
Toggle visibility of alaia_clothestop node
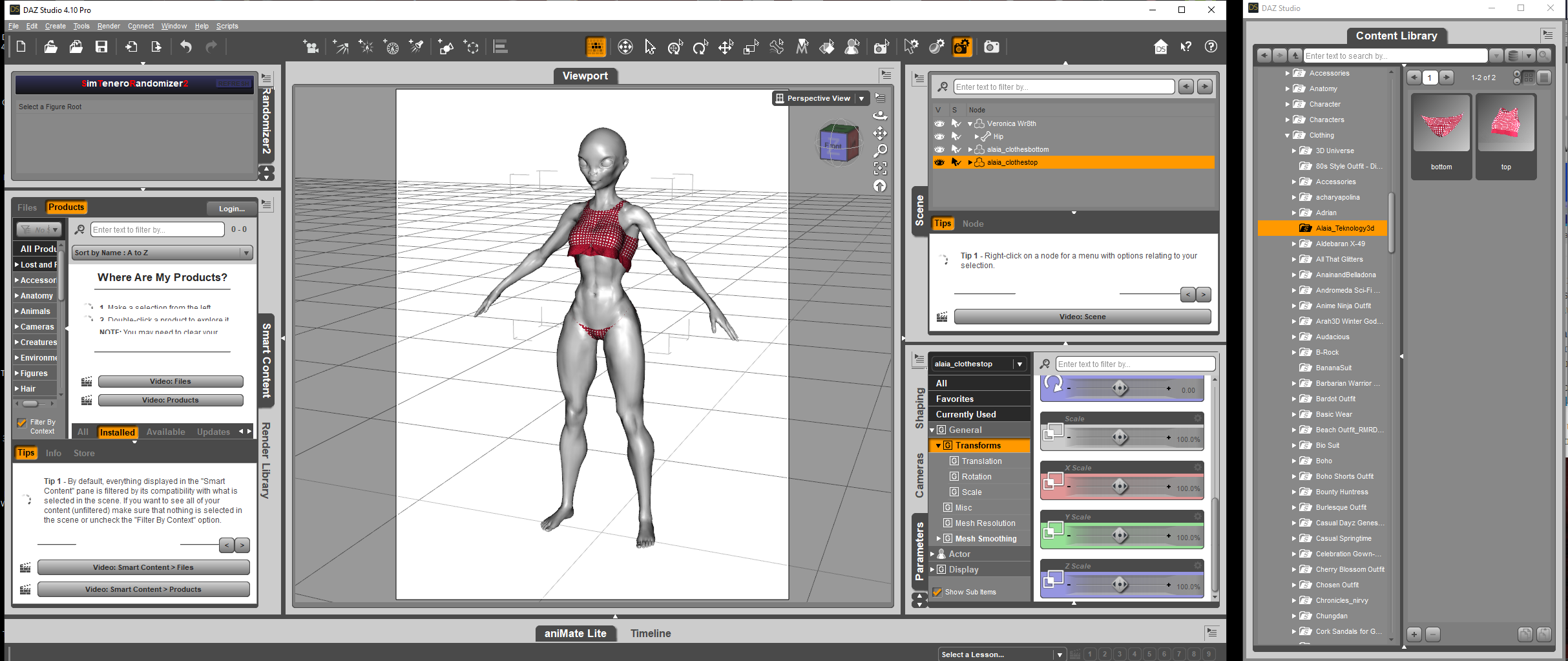939,162
